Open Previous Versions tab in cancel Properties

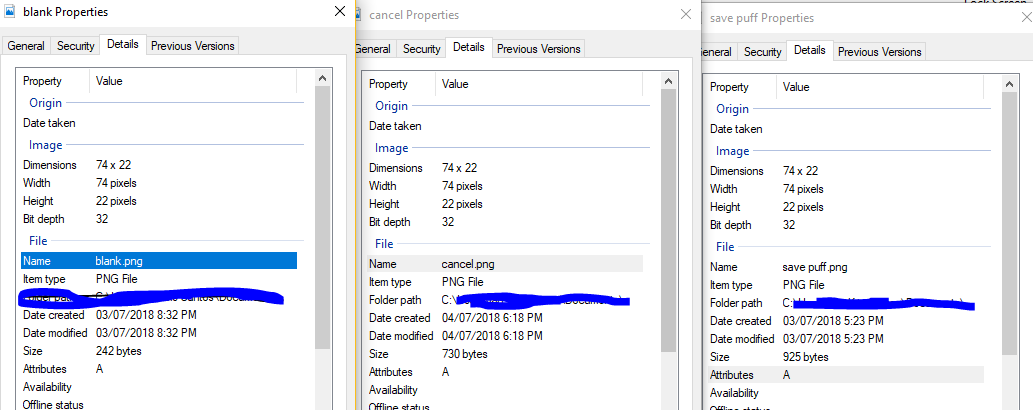[x=538, y=49]
